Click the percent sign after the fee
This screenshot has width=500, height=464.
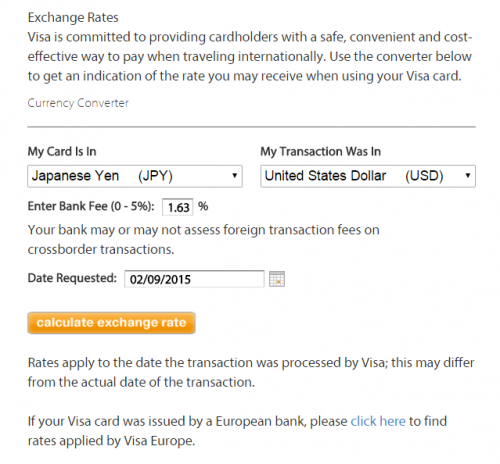click(x=203, y=206)
